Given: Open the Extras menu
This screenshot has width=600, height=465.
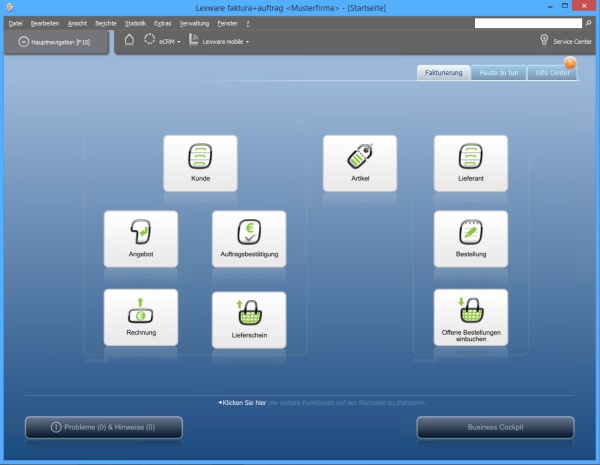Looking at the screenshot, I should [163, 23].
